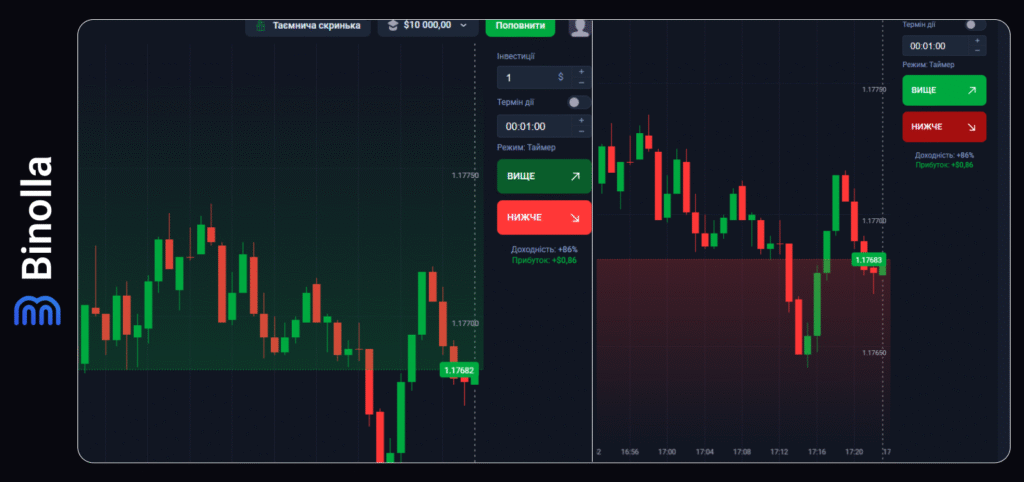Expand the $10 000,00 balance dropdown arrow
The image size is (1024, 482).
[463, 25]
